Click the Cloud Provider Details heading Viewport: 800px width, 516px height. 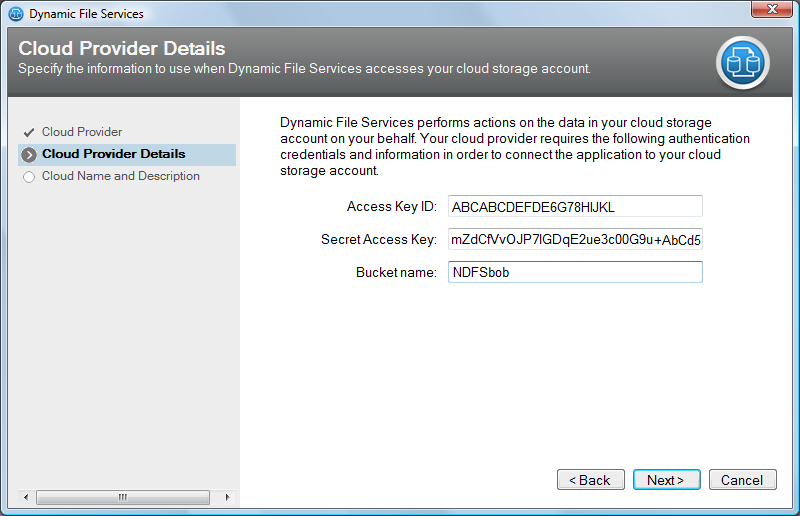tap(122, 49)
